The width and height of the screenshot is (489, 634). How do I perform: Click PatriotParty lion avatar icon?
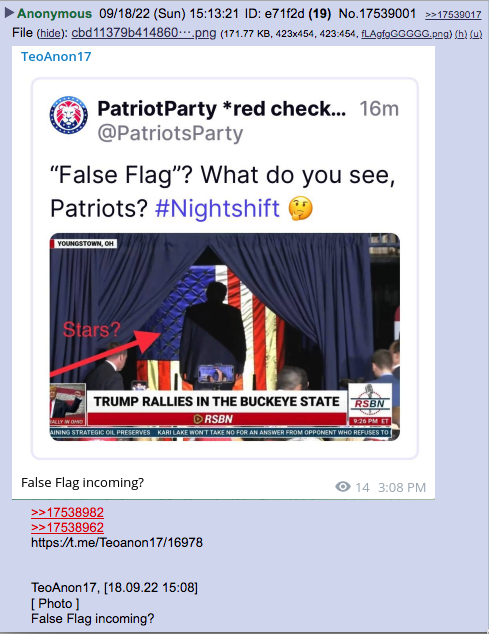pos(69,115)
